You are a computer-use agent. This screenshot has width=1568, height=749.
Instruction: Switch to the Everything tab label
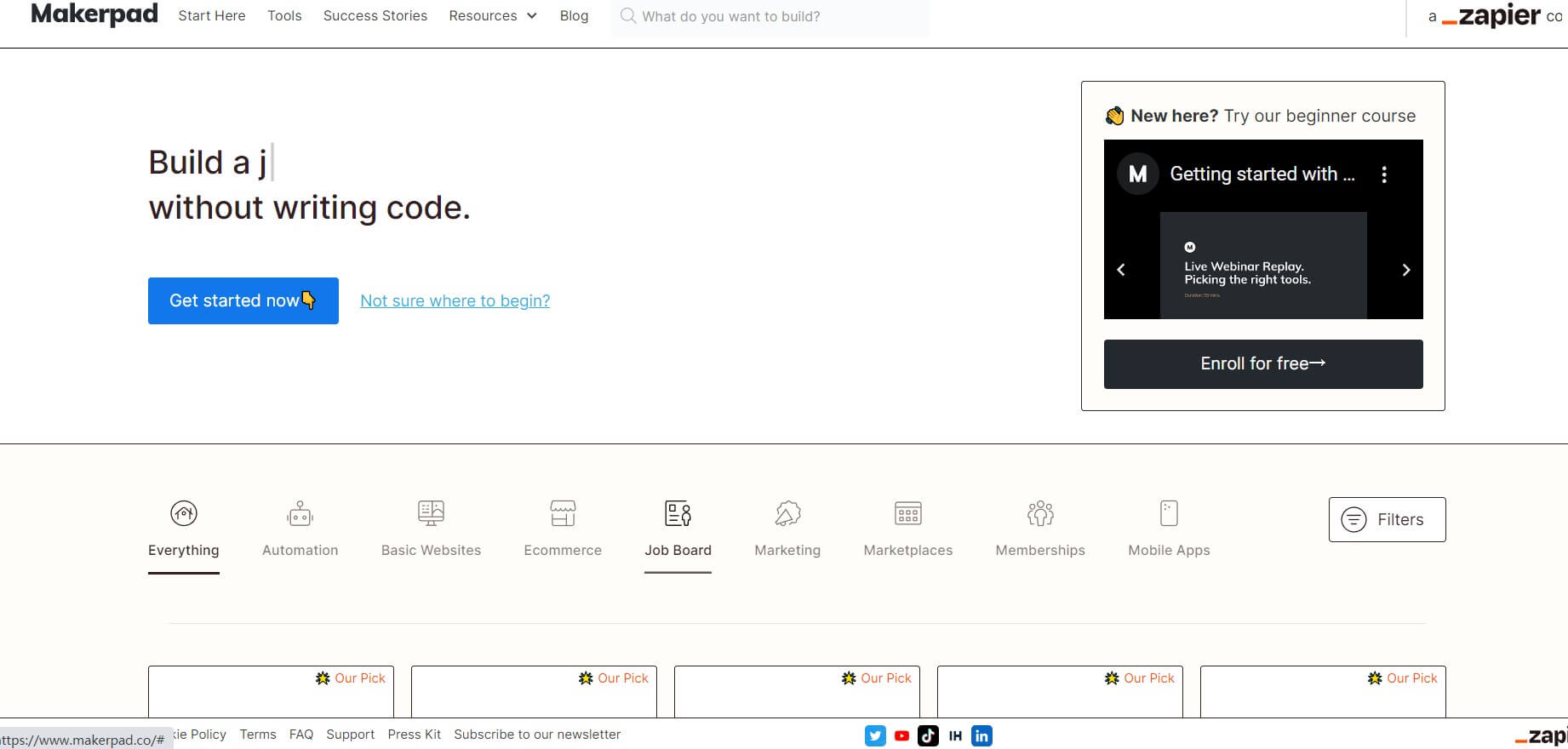[184, 550]
